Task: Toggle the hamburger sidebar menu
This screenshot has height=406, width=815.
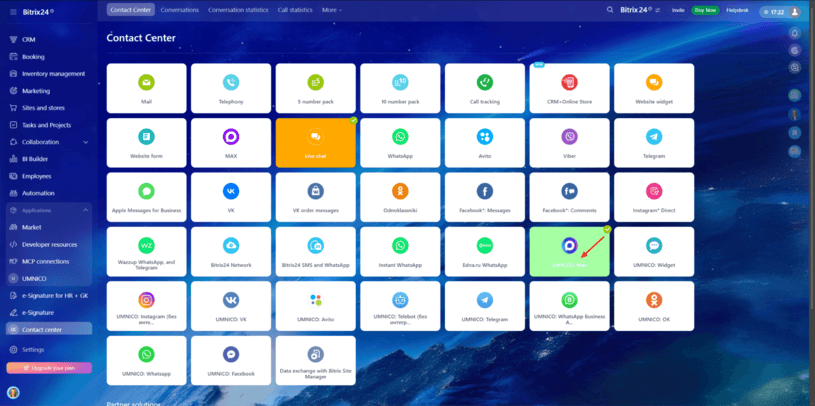Action: [x=13, y=12]
